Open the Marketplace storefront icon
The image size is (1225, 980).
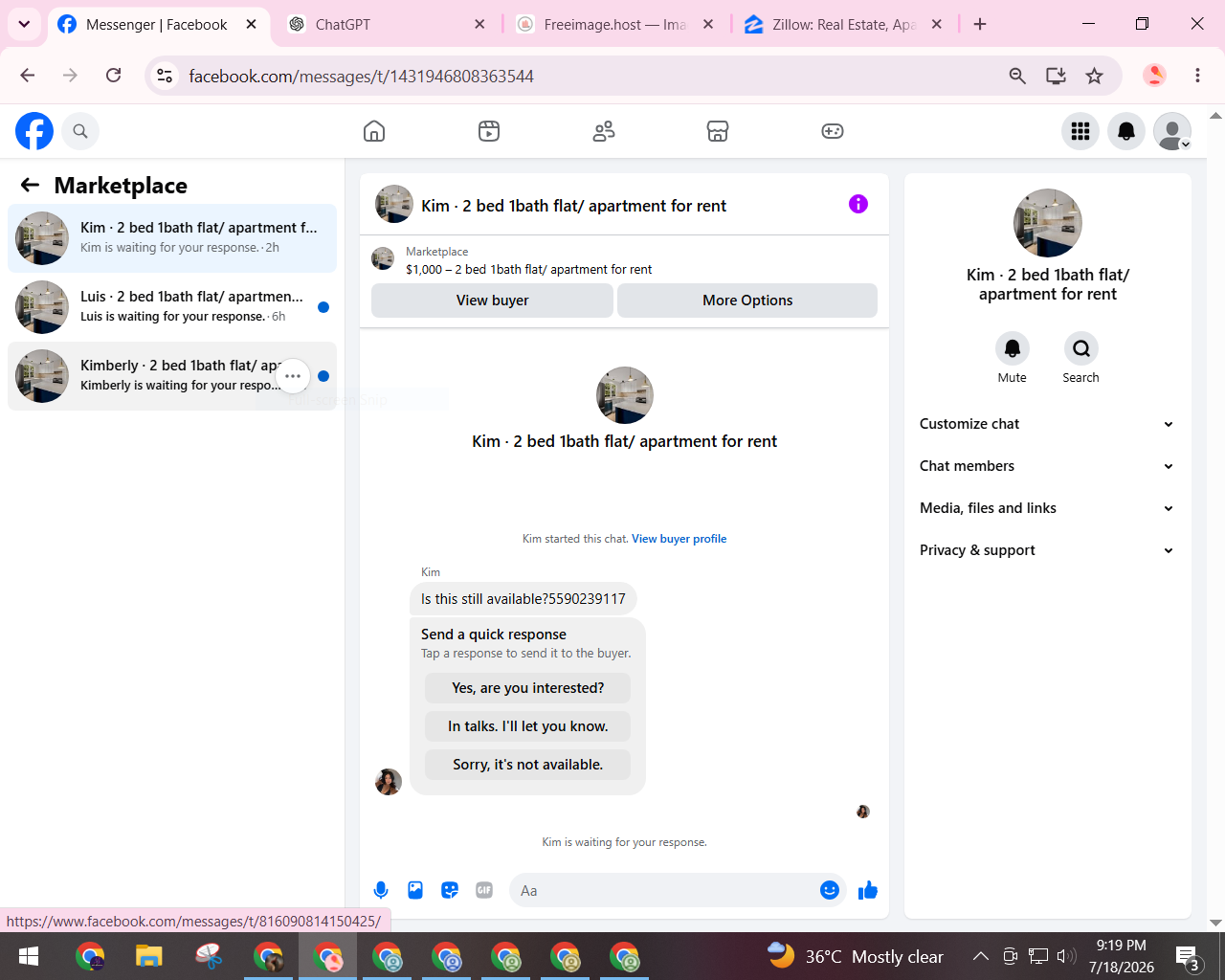718,131
